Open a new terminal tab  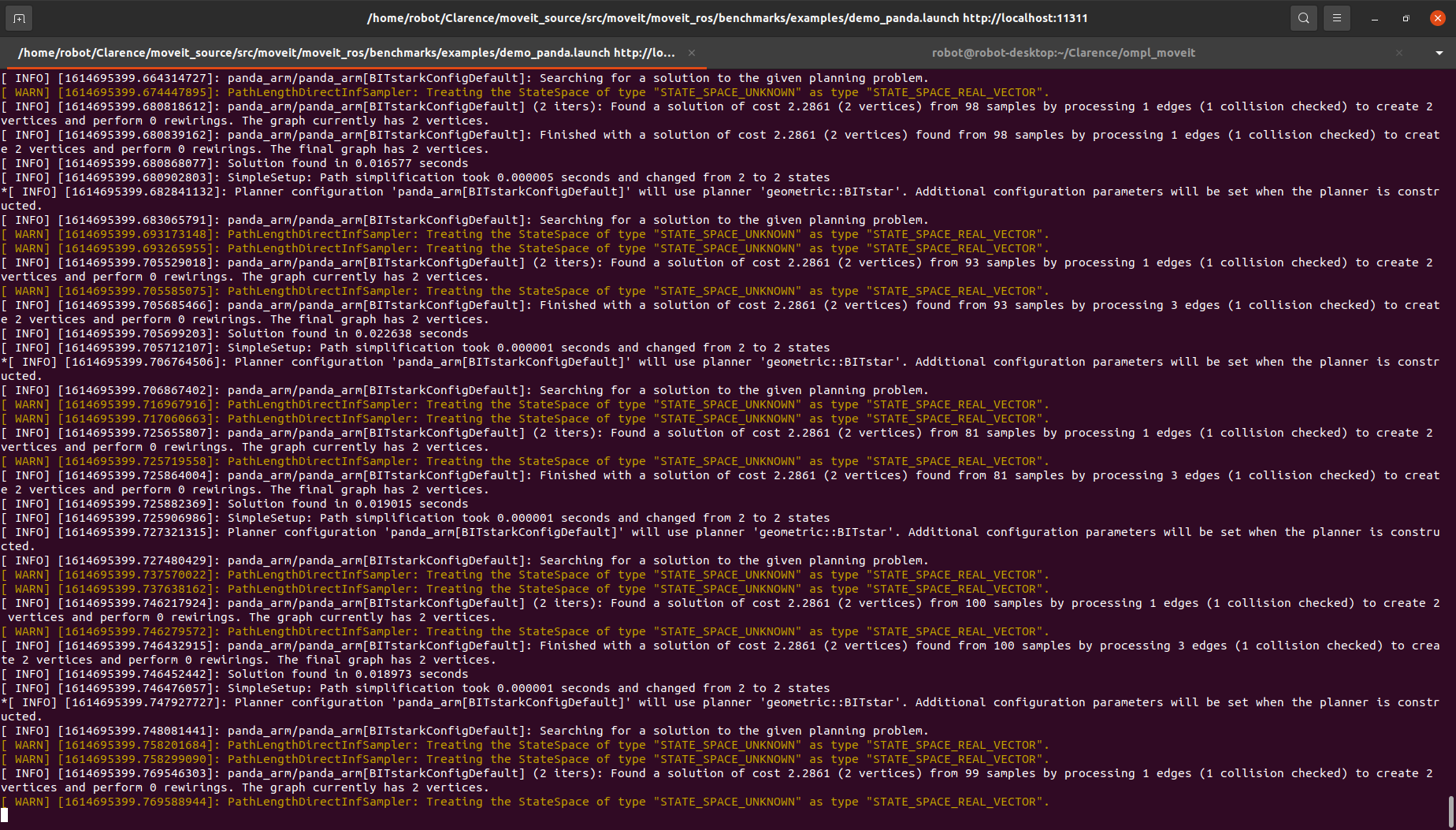(18, 17)
